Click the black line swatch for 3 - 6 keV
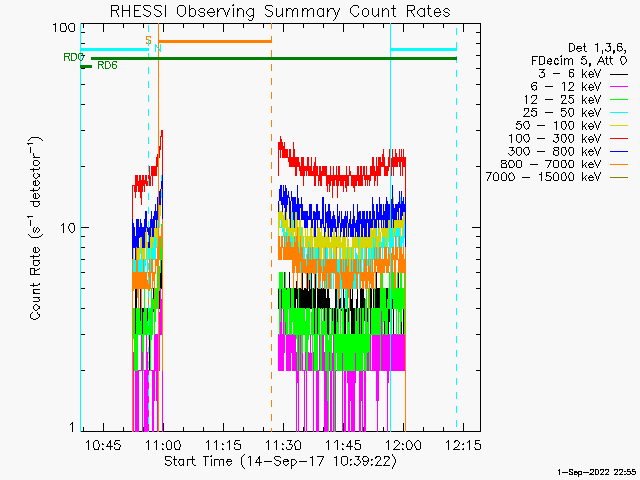 619,74
